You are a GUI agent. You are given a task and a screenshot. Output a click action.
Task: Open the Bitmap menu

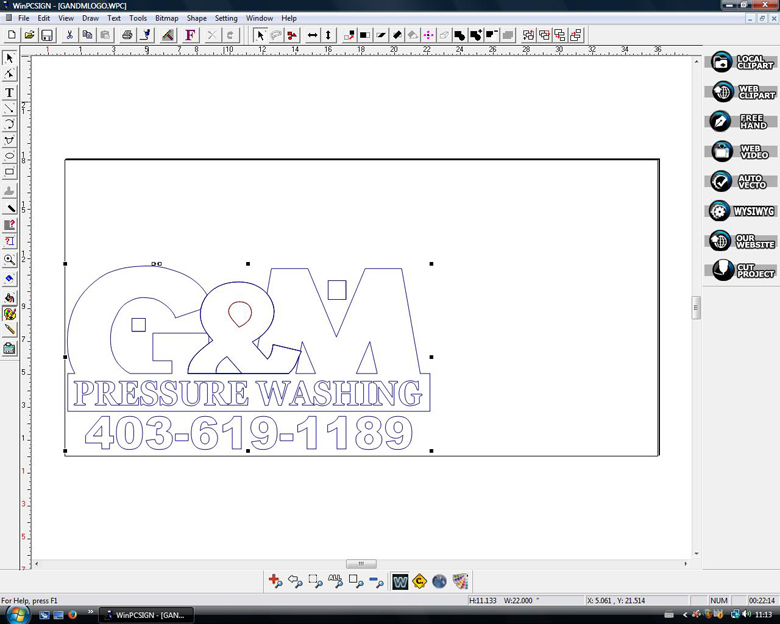pyautogui.click(x=167, y=18)
